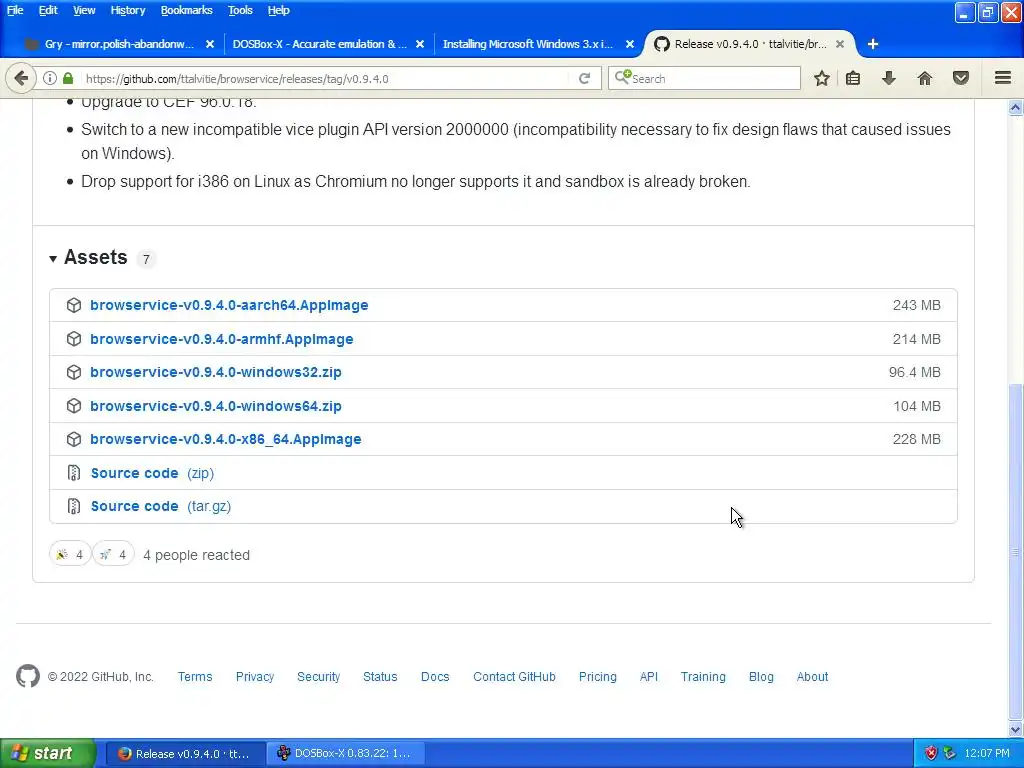Download Source code (zip)

152,473
